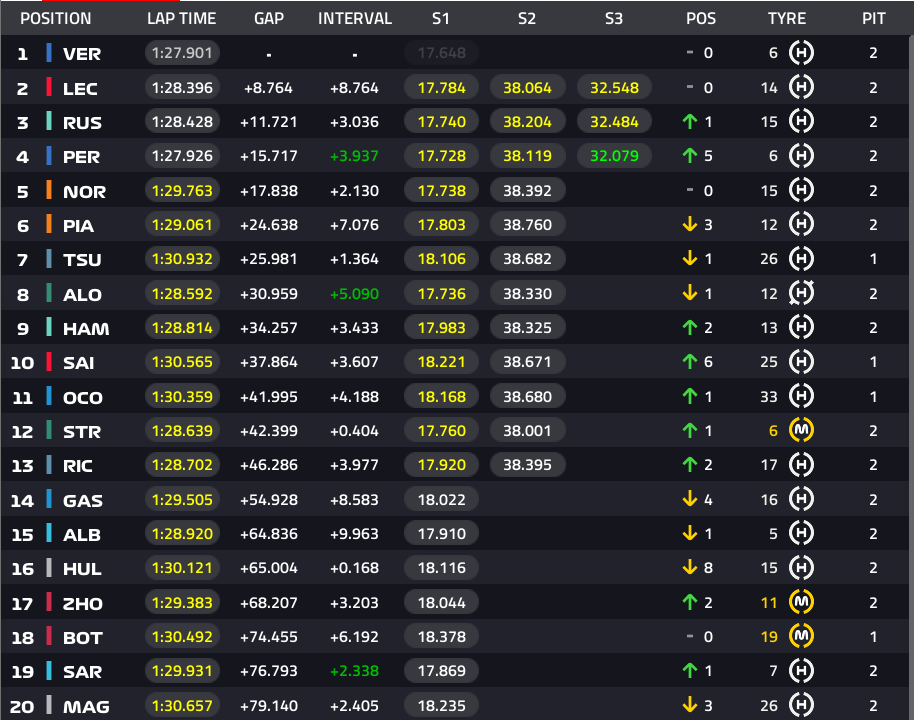This screenshot has height=720, width=914.
Task: Click the yellow medium tyre icon for STR
Action: pyautogui.click(x=801, y=430)
